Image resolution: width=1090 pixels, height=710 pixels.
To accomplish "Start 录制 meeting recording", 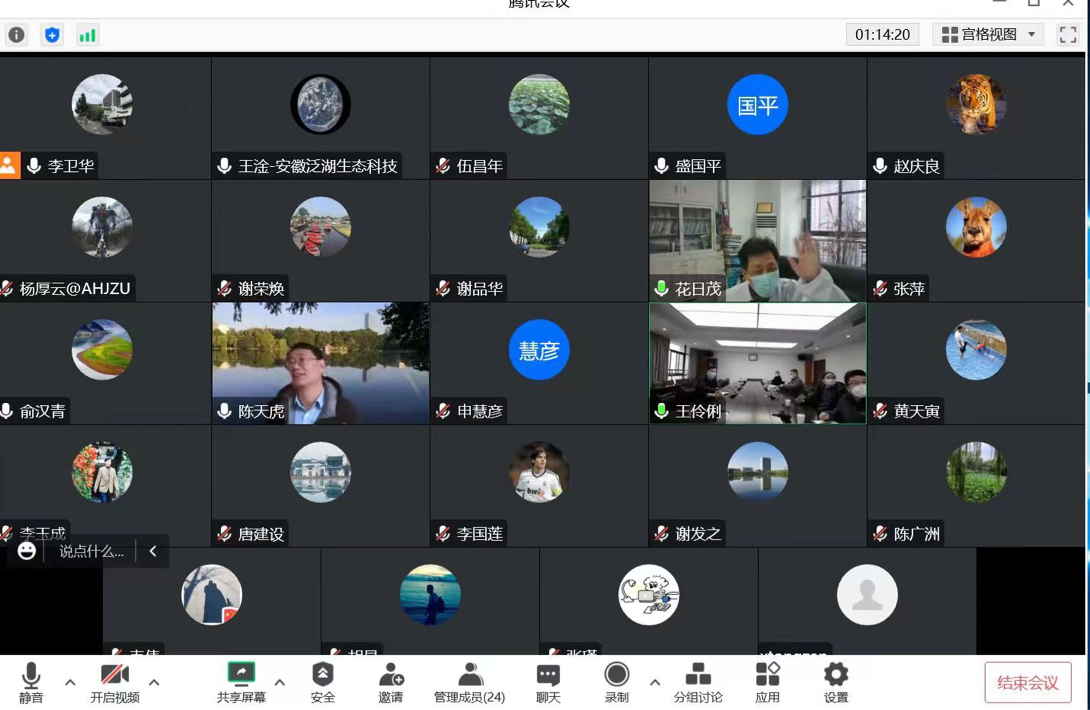I will point(617,682).
